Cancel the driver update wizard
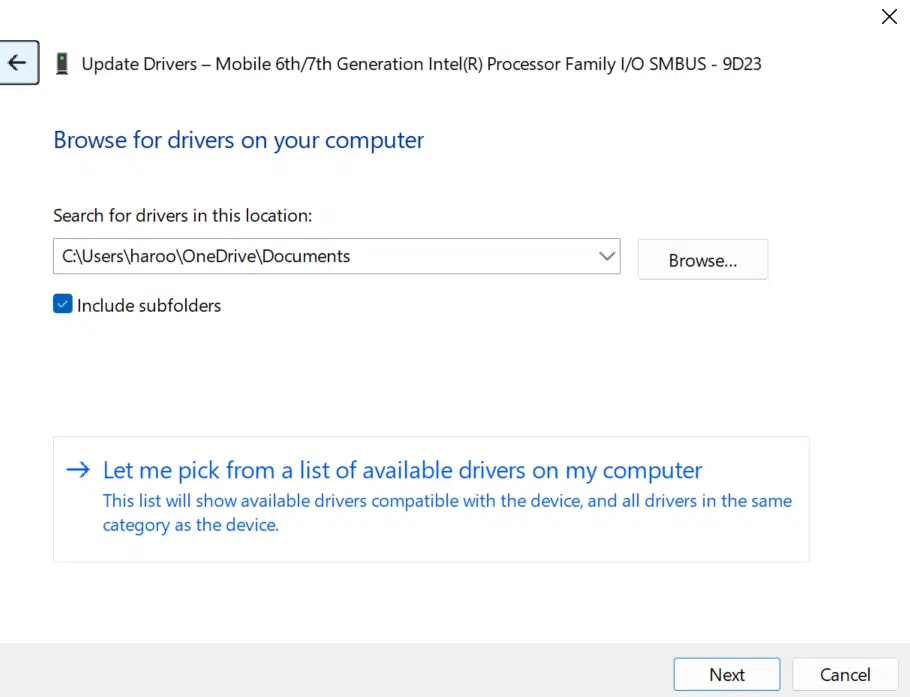Image resolution: width=910 pixels, height=697 pixels. click(x=845, y=674)
